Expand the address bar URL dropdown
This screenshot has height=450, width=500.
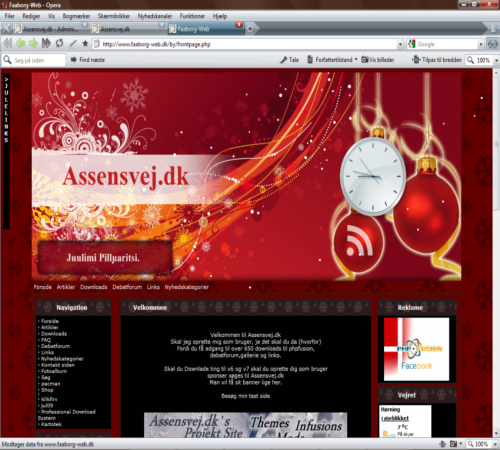pos(400,44)
